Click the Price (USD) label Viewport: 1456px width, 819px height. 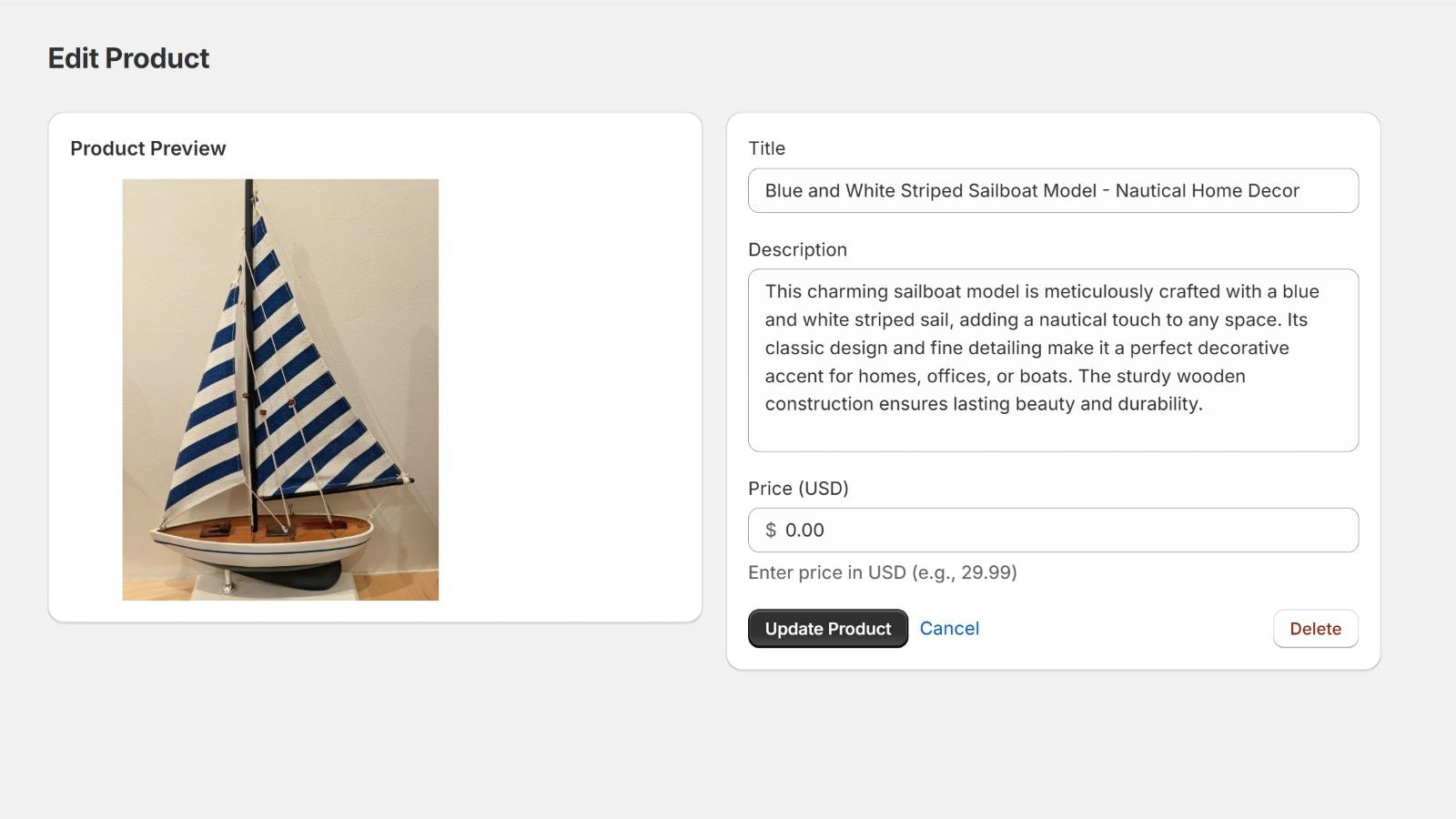coord(798,489)
